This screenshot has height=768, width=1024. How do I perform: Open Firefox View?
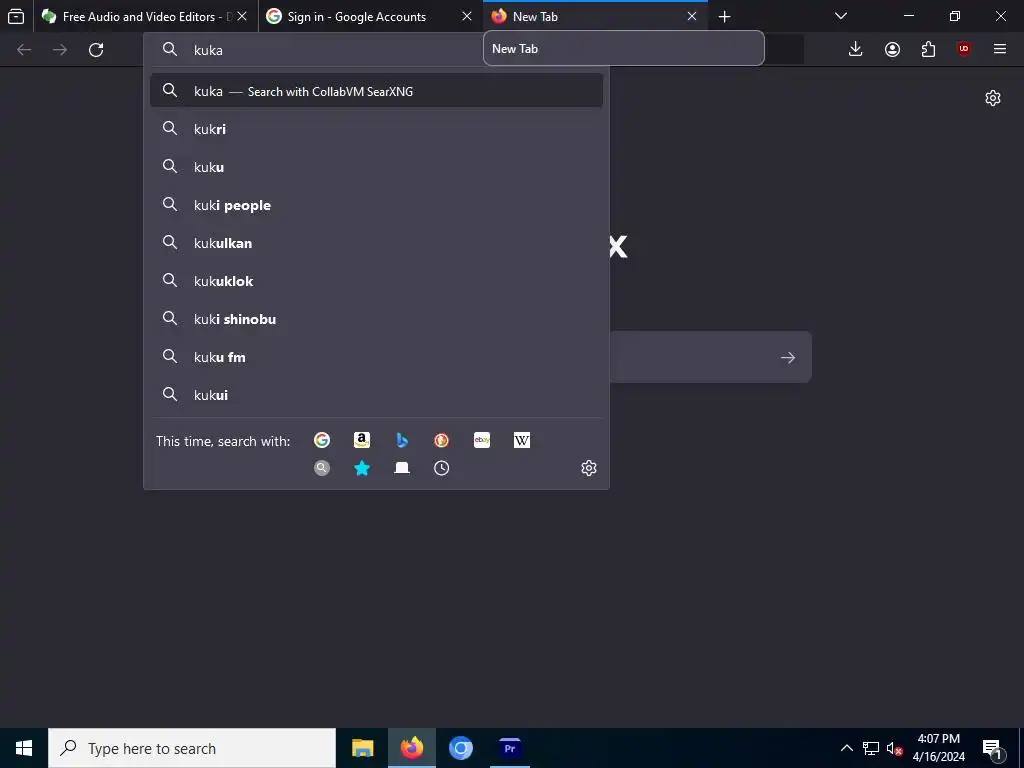tap(16, 16)
